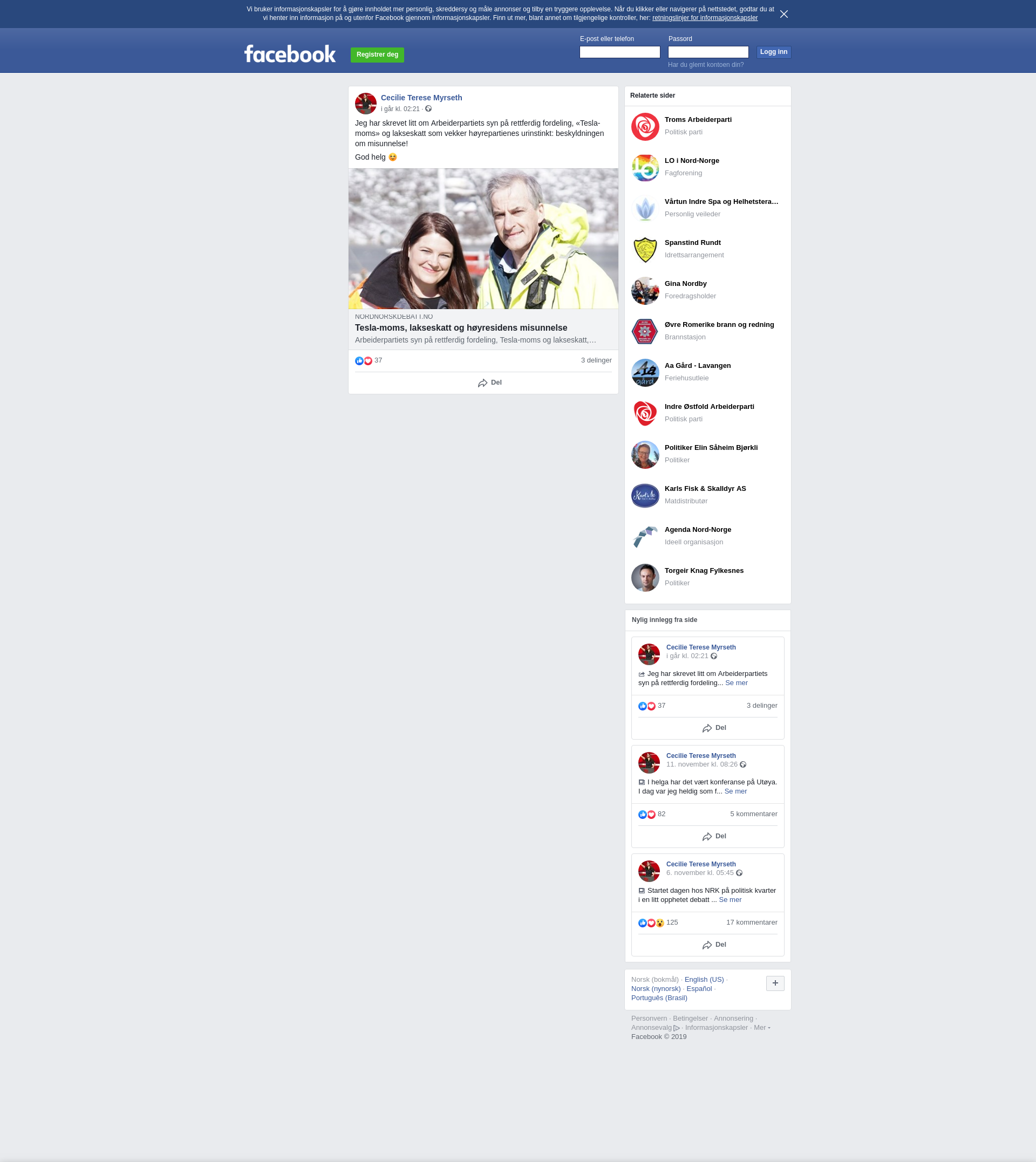Switch language to Español

(x=699, y=988)
